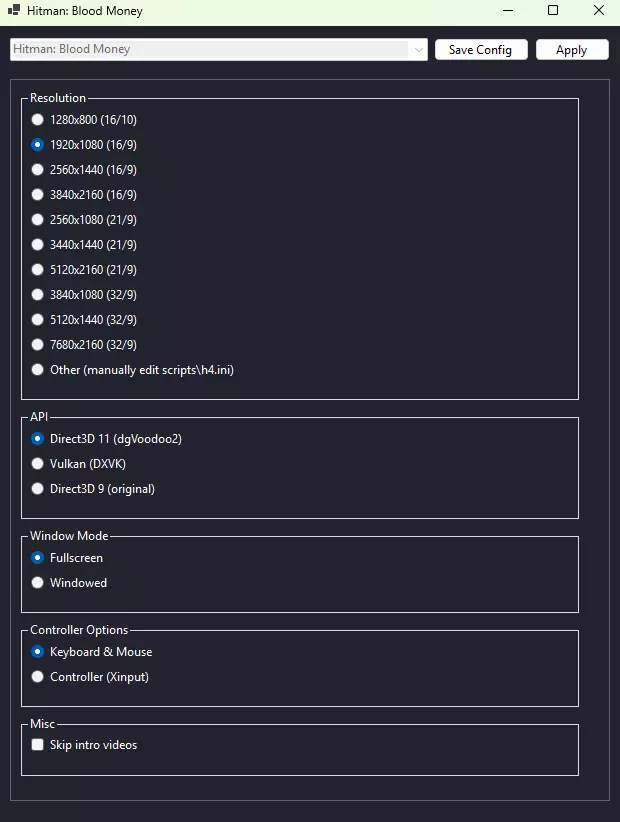This screenshot has width=620, height=822.
Task: Enable the Skip intro videos checkbox
Action: (x=38, y=745)
